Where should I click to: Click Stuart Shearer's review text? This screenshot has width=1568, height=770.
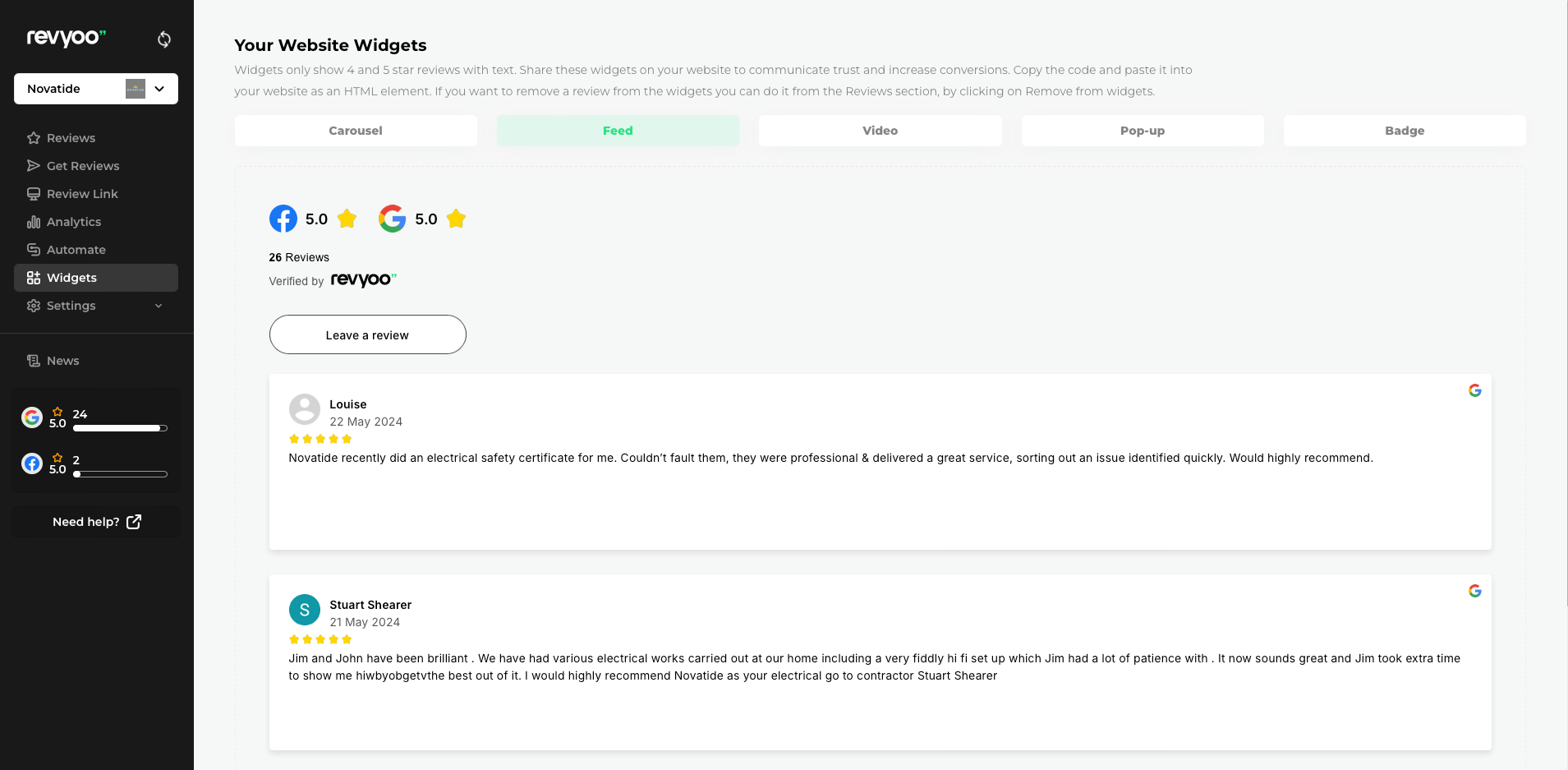(875, 667)
